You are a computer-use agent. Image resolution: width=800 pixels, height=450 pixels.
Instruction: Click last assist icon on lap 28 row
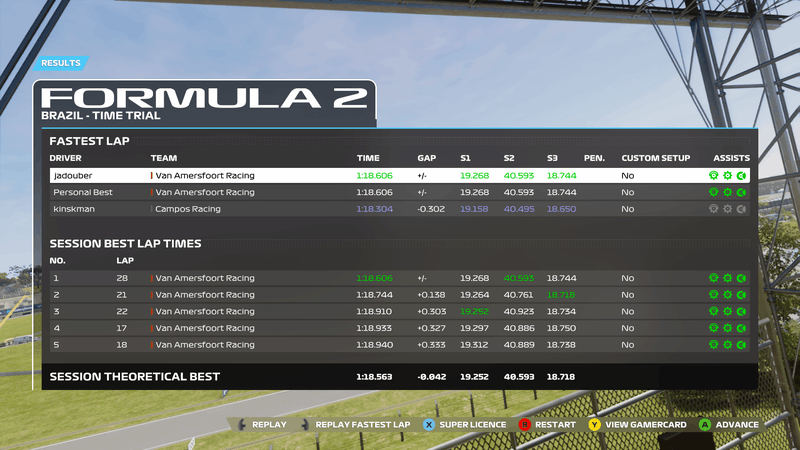point(741,278)
